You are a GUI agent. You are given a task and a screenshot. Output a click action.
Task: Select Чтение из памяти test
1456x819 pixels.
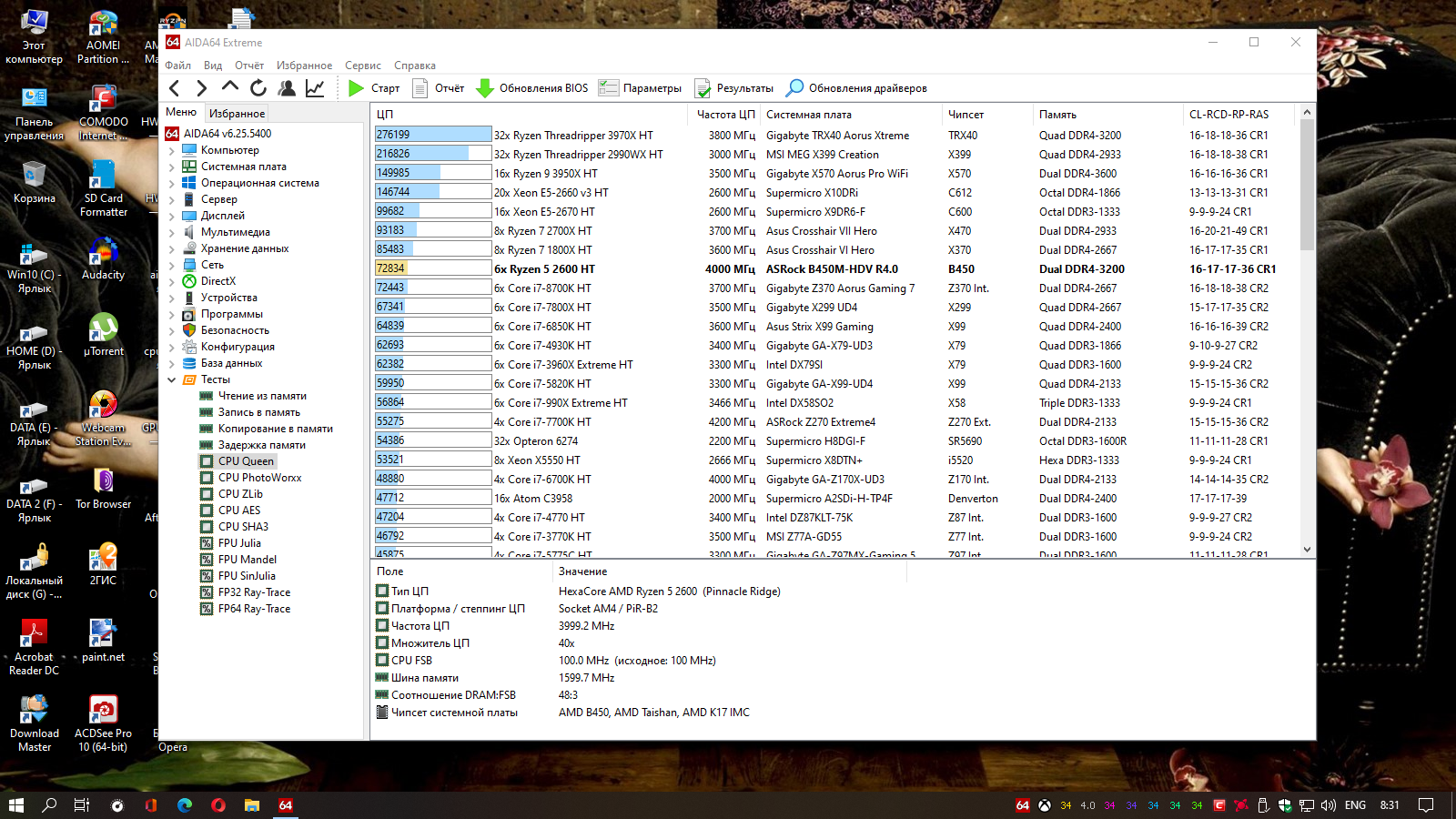pyautogui.click(x=262, y=396)
